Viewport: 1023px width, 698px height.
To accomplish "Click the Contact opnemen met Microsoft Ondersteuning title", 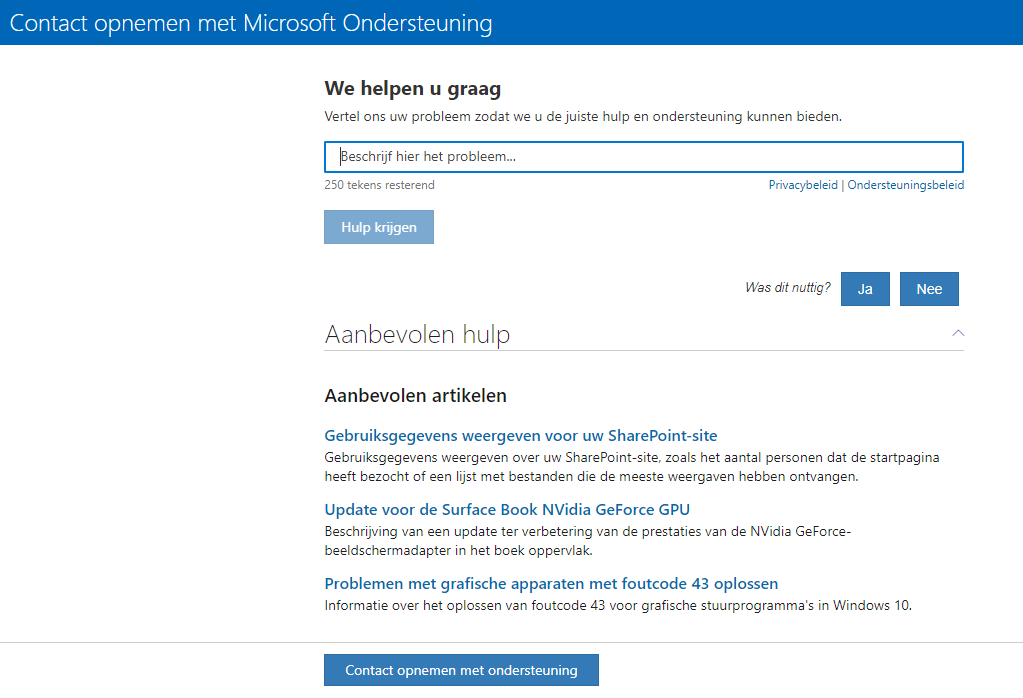I will click(x=251, y=23).
